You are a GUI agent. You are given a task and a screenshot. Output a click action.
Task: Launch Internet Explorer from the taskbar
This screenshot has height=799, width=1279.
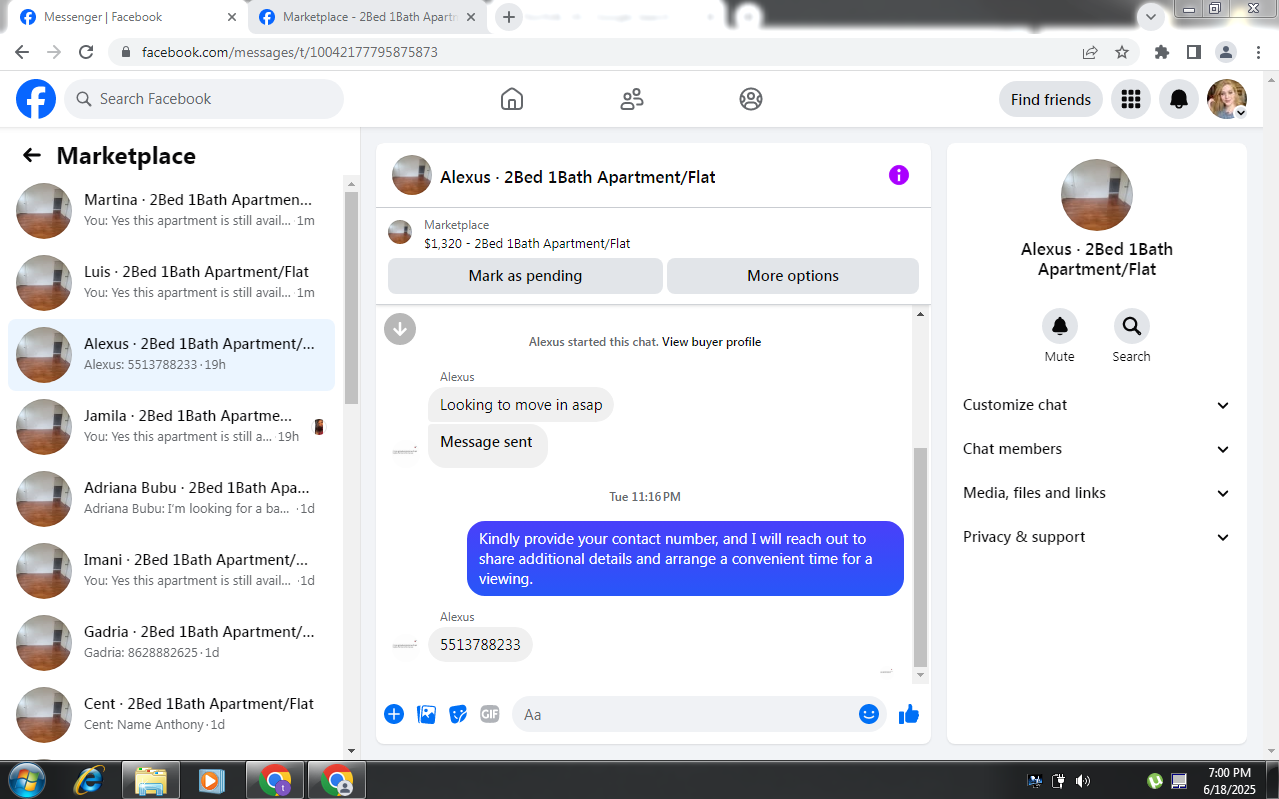coord(89,780)
